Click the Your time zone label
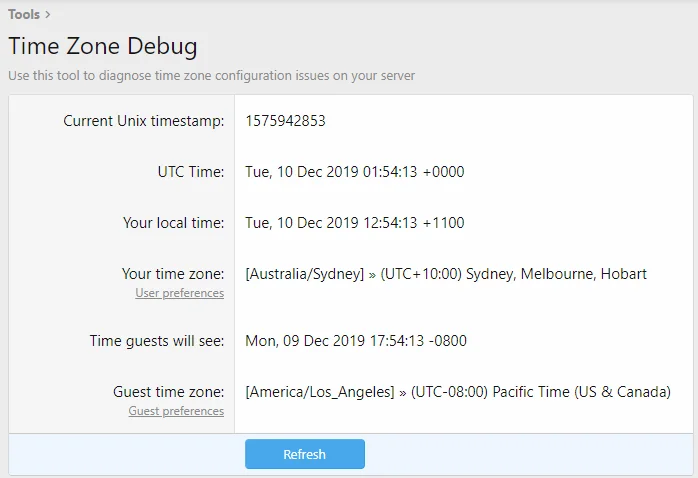The width and height of the screenshot is (698, 478). (173, 273)
